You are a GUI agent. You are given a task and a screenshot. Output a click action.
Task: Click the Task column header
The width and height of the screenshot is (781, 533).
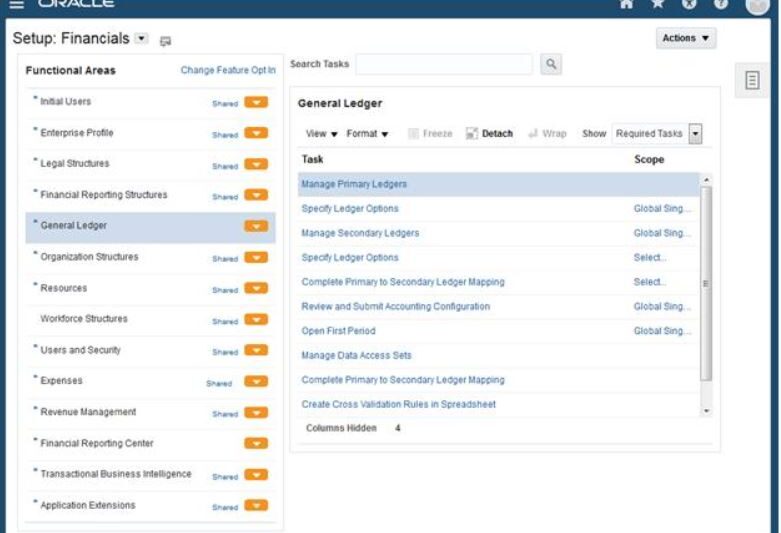[312, 159]
